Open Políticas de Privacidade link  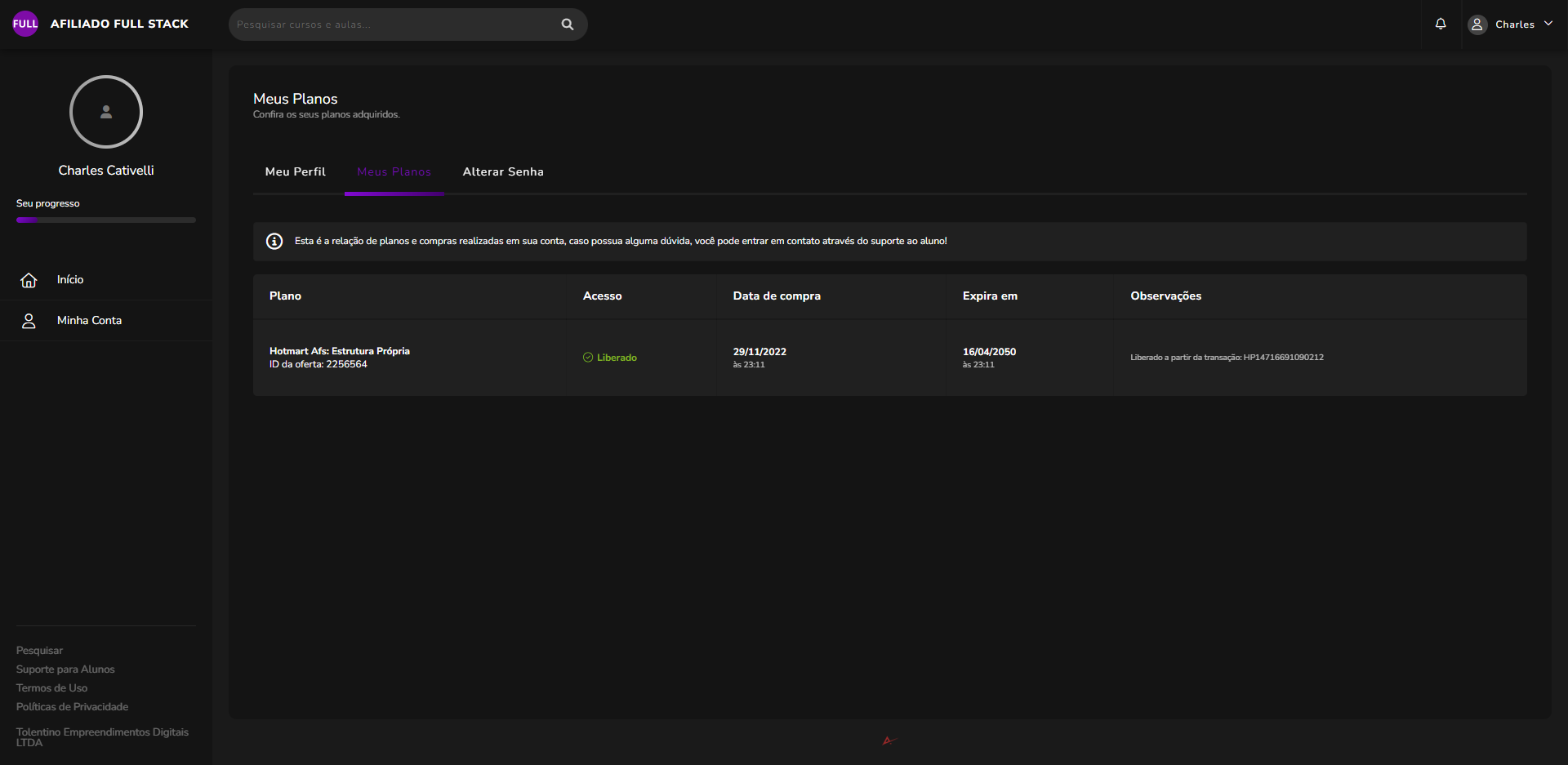72,707
